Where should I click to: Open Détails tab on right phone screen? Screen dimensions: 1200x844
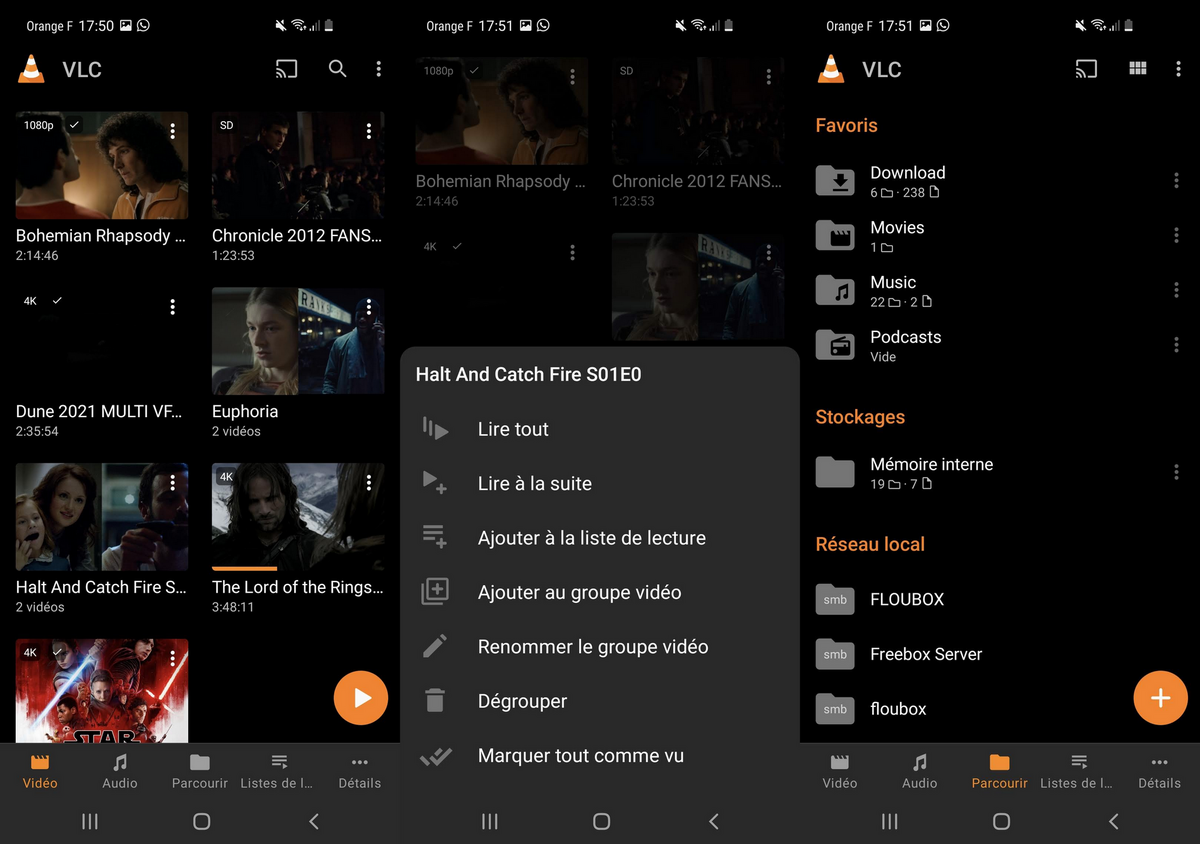click(x=1160, y=771)
